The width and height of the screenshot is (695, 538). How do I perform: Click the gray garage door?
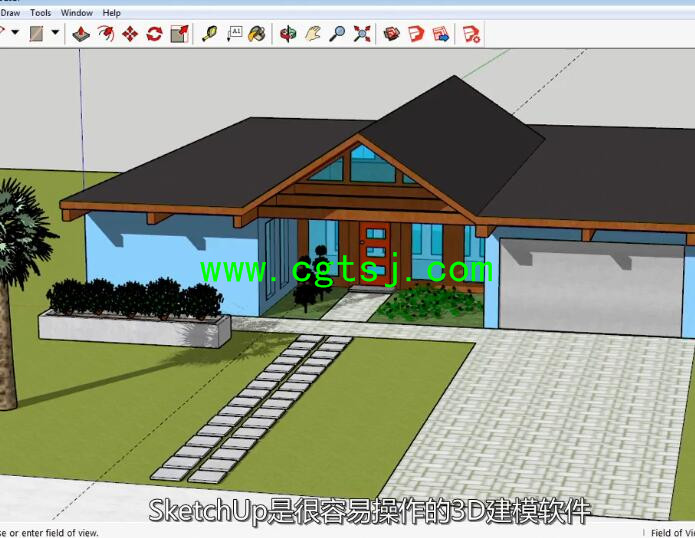coord(591,288)
